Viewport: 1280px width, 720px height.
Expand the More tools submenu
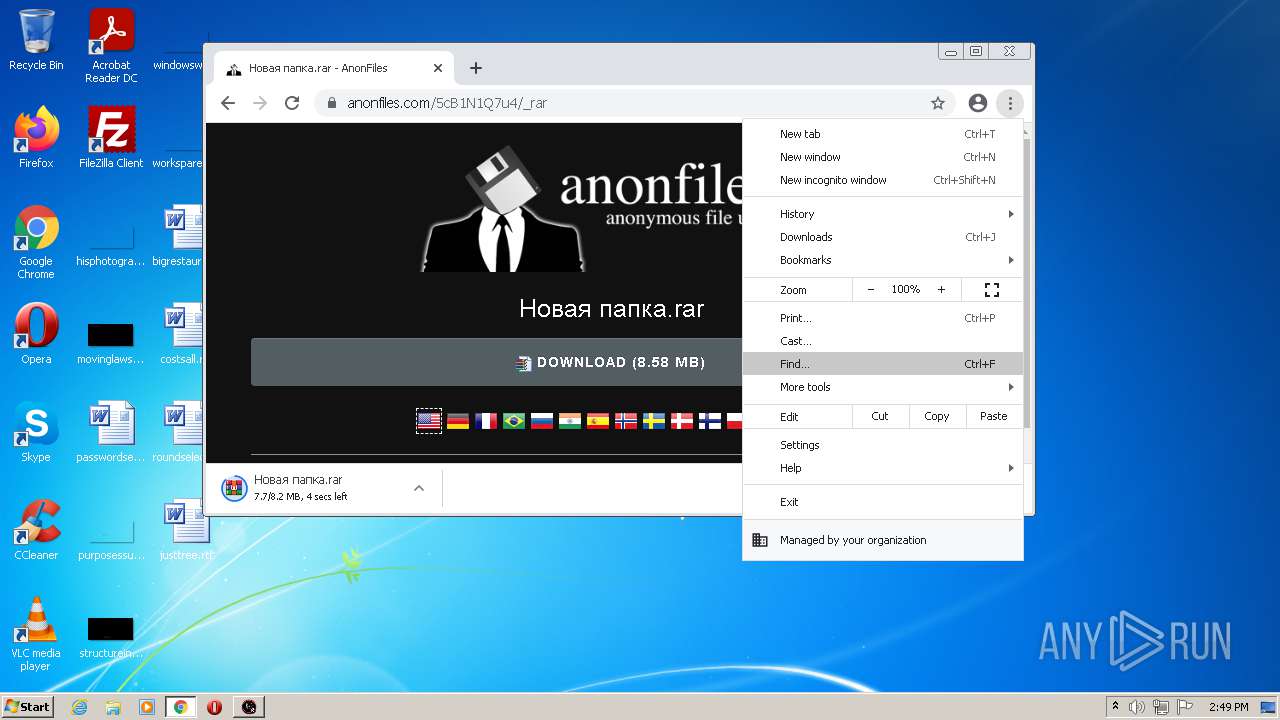(x=883, y=387)
